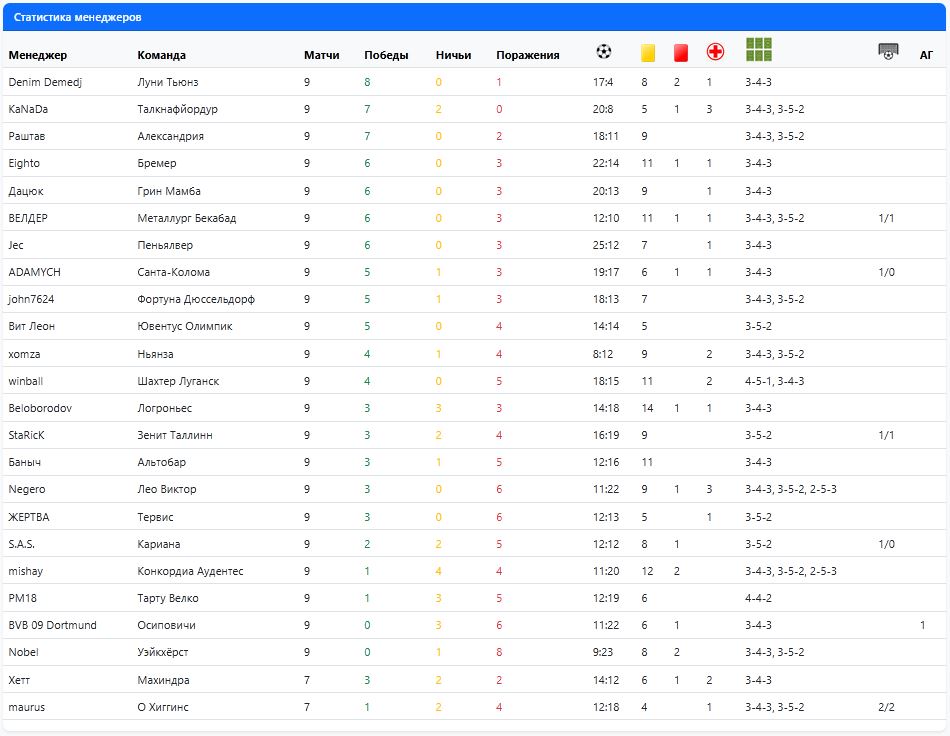Click the Поражения column header
Image resolution: width=950 pixels, height=736 pixels.
(x=527, y=55)
